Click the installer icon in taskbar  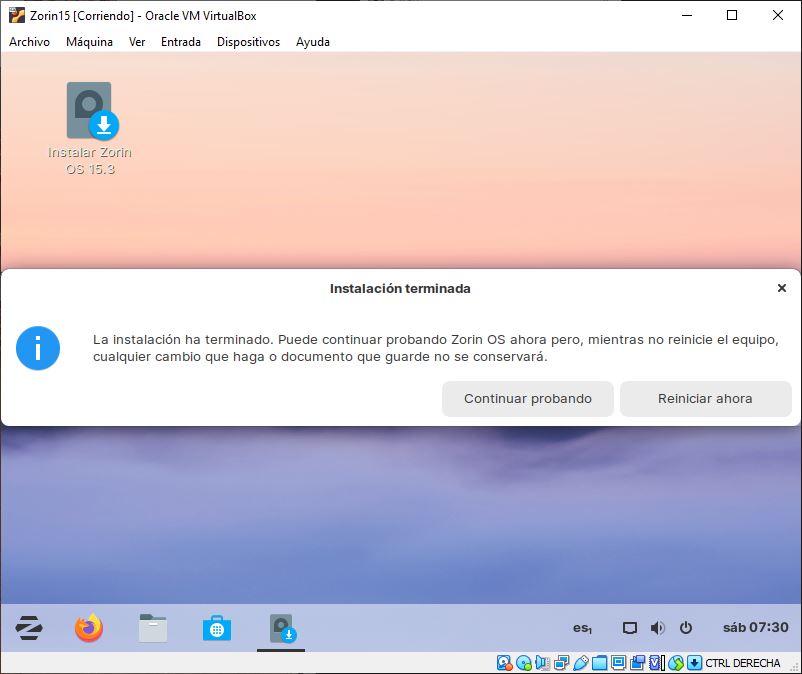click(283, 628)
